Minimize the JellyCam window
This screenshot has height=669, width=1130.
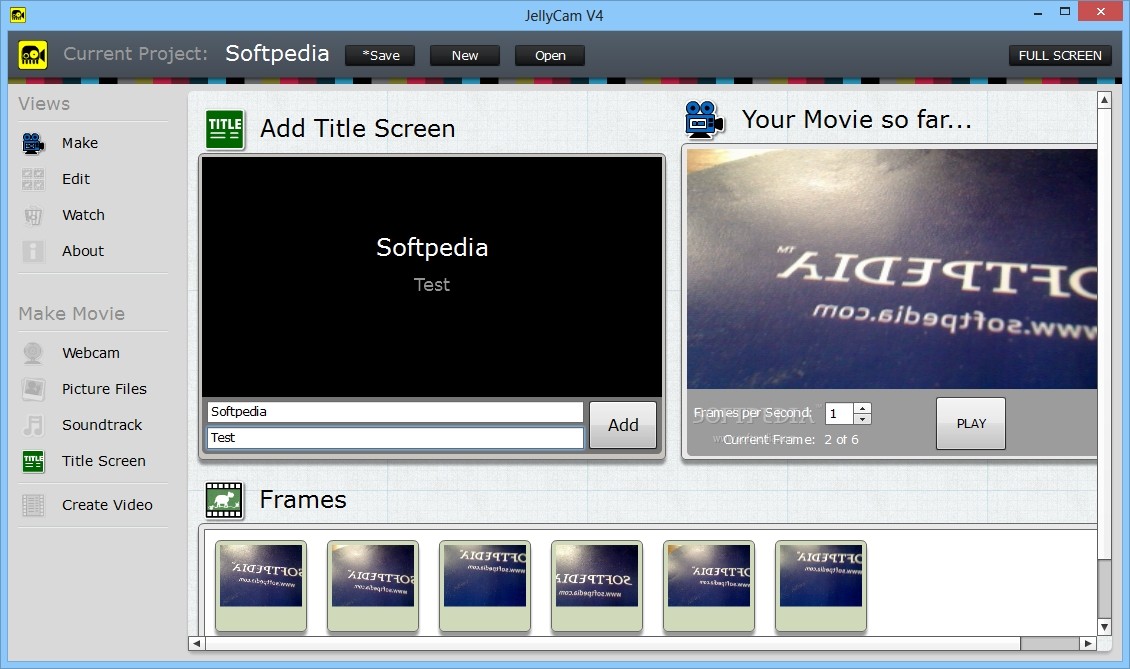(1038, 12)
